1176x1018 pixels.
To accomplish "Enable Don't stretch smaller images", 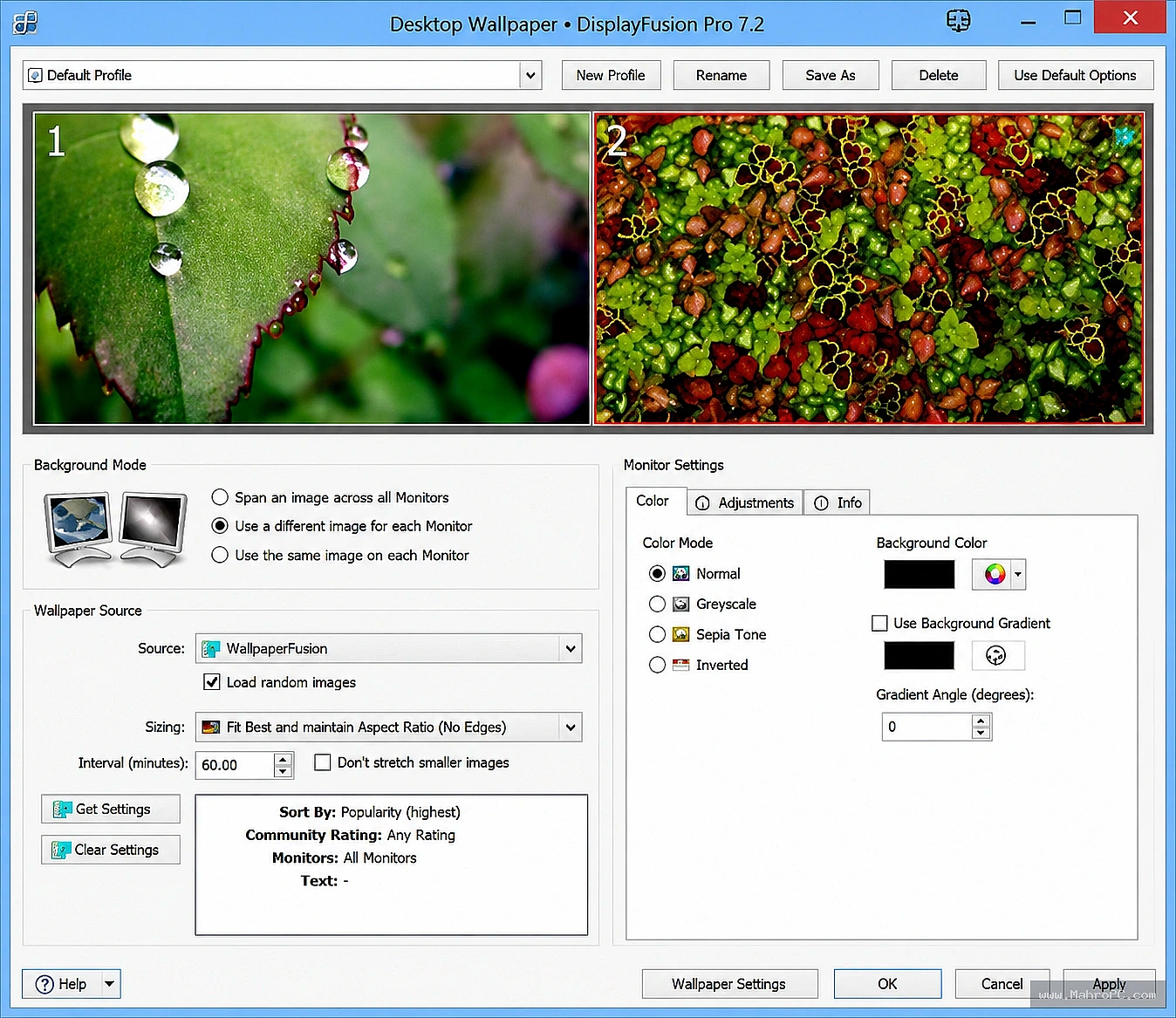I will [x=323, y=762].
